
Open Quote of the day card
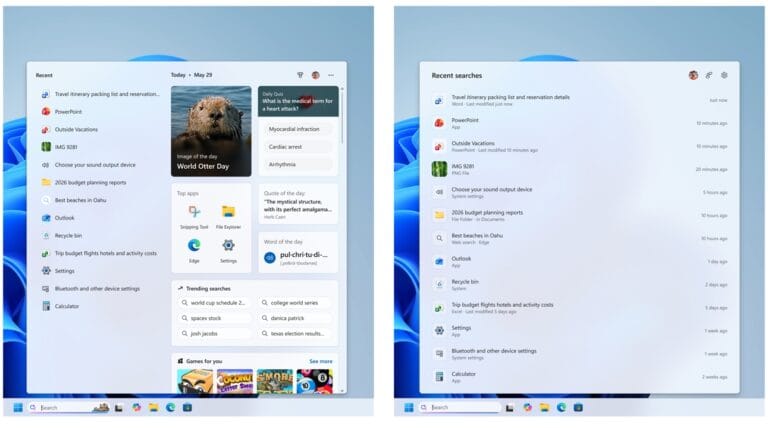click(x=298, y=204)
